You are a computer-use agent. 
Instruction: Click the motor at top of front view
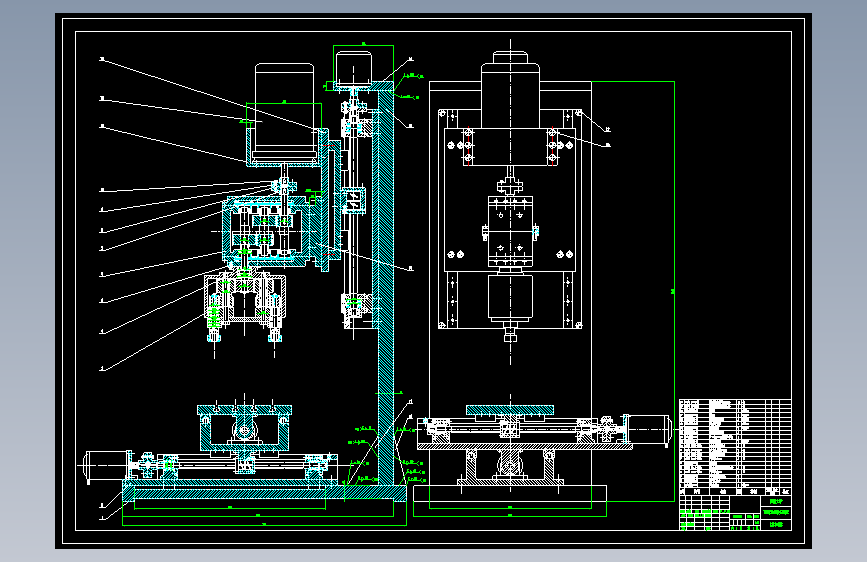[510, 90]
